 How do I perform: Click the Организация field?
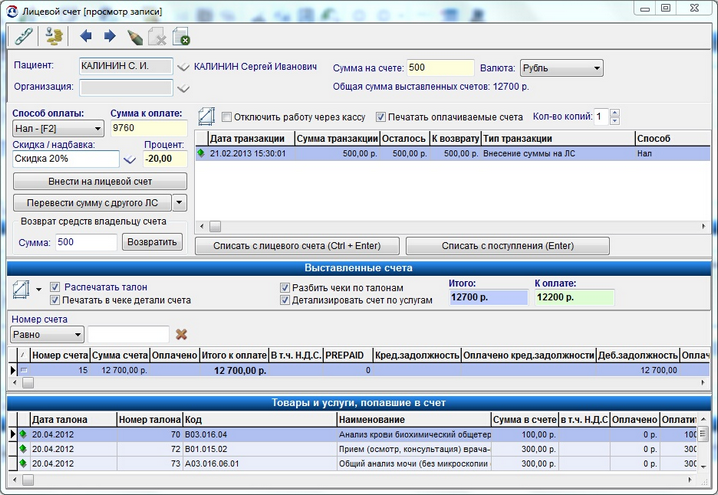(126, 87)
